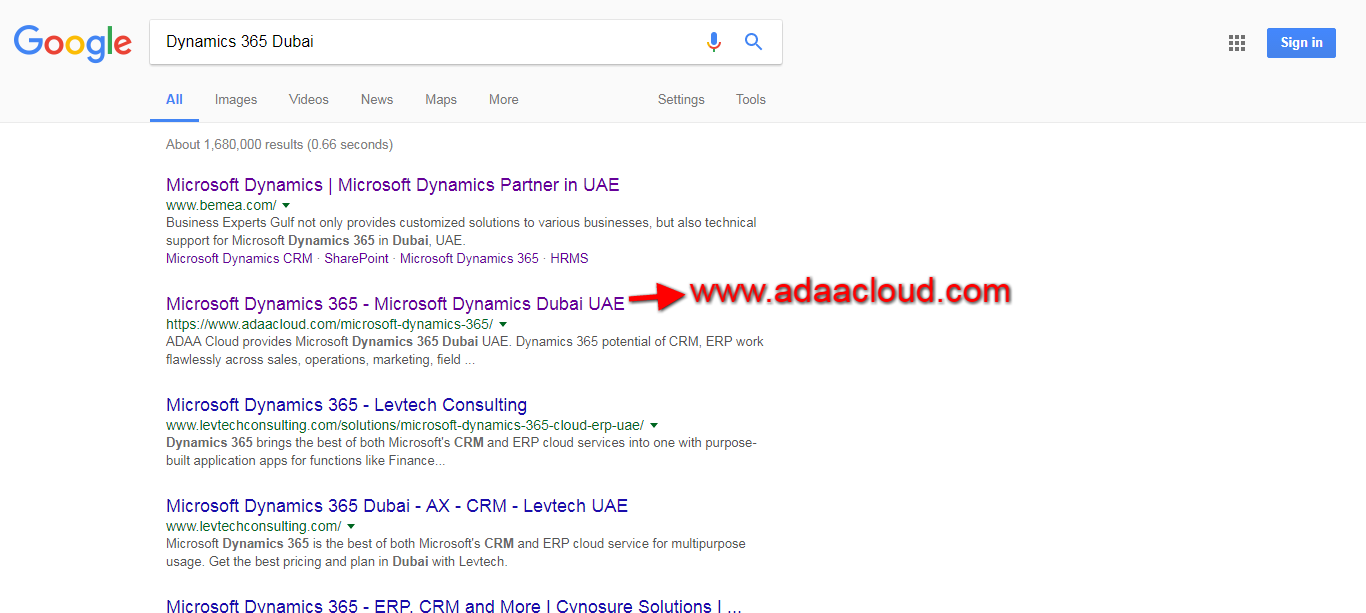Expand the More search options menu
This screenshot has width=1366, height=613.
pyautogui.click(x=504, y=100)
